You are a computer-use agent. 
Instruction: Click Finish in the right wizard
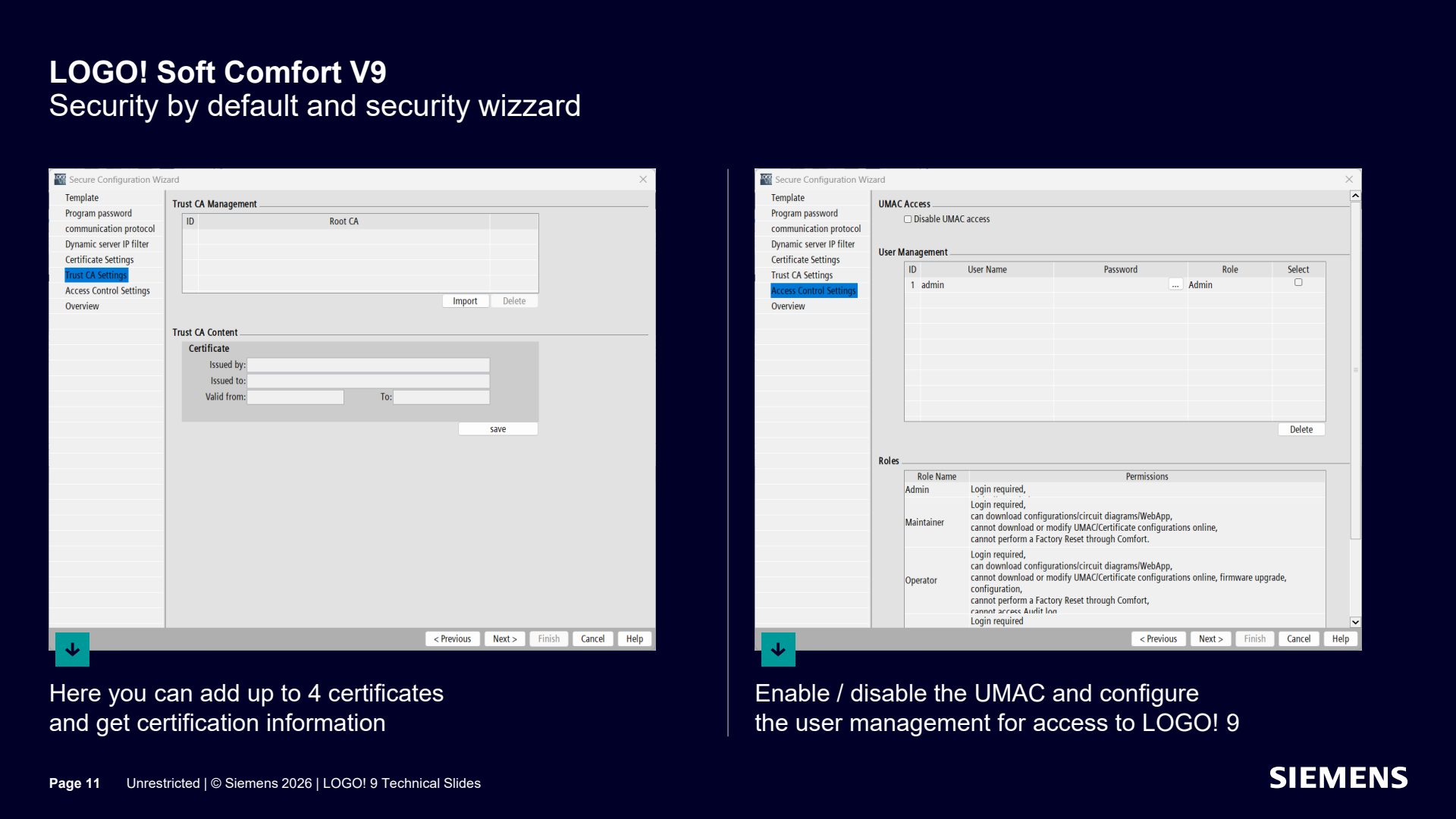pos(1255,639)
